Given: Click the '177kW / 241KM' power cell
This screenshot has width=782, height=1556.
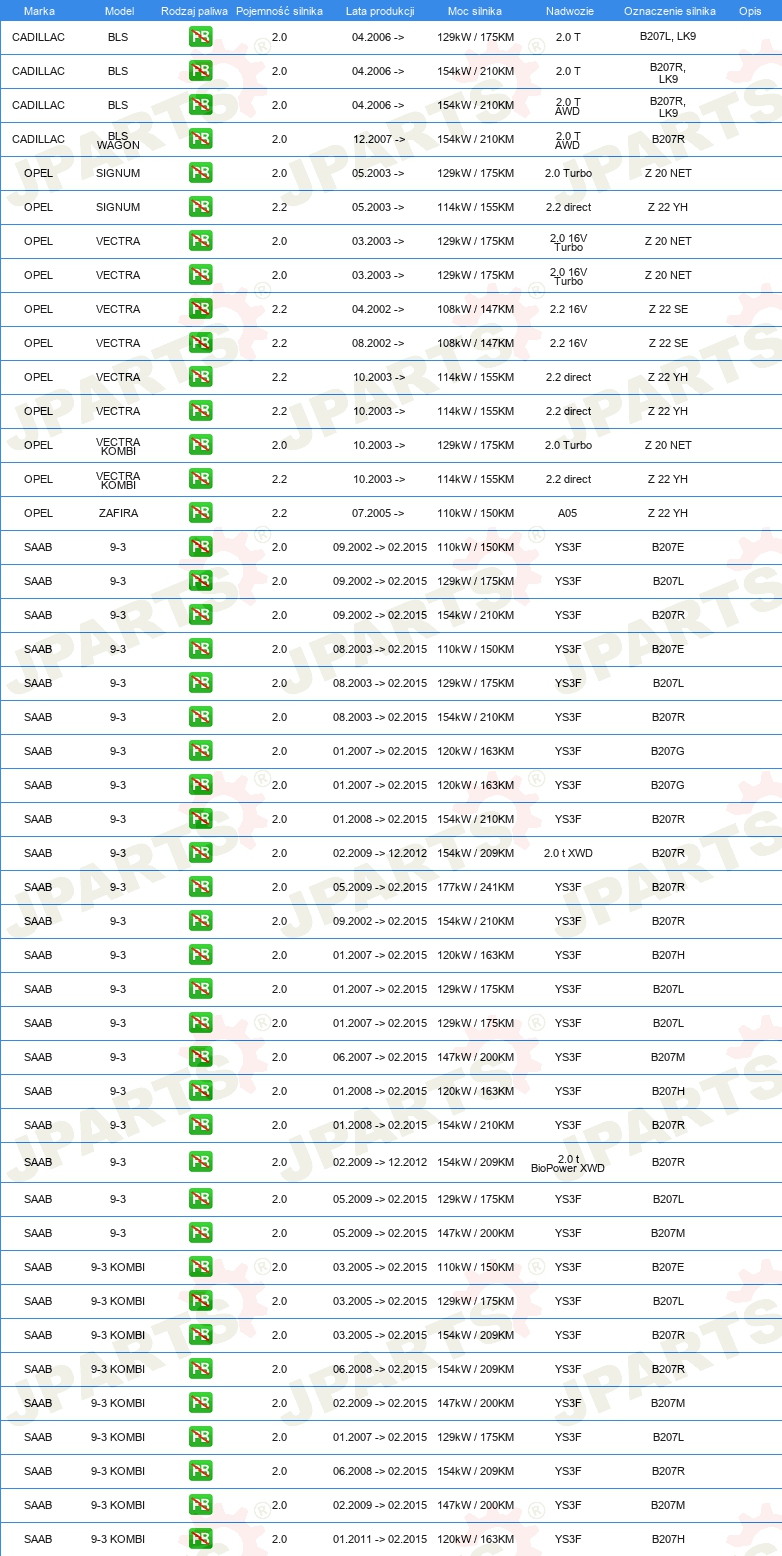Looking at the screenshot, I should 475,887.
